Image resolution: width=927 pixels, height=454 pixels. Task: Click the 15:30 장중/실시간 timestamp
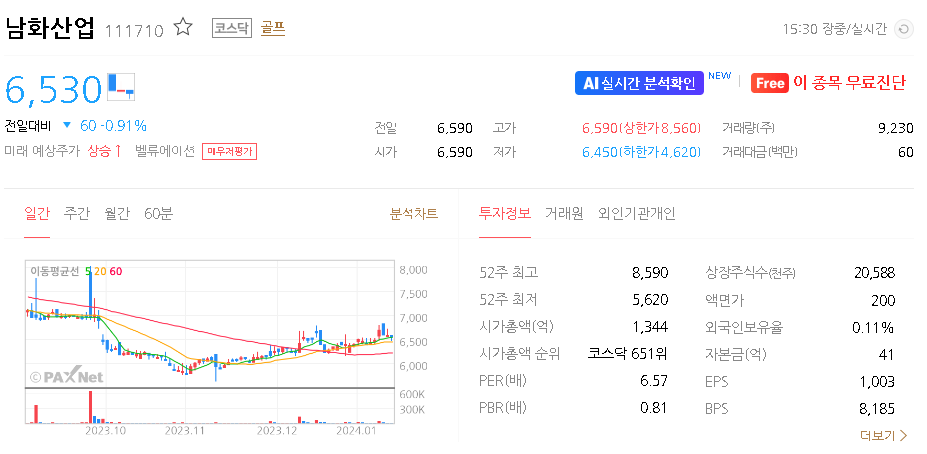pyautogui.click(x=835, y=29)
